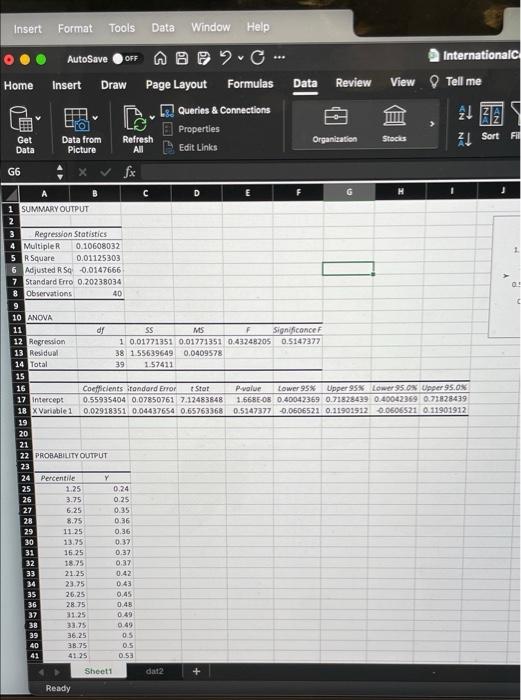This screenshot has width=521, height=700.
Task: Click the formula bar confirm checkmark
Action: [x=105, y=171]
